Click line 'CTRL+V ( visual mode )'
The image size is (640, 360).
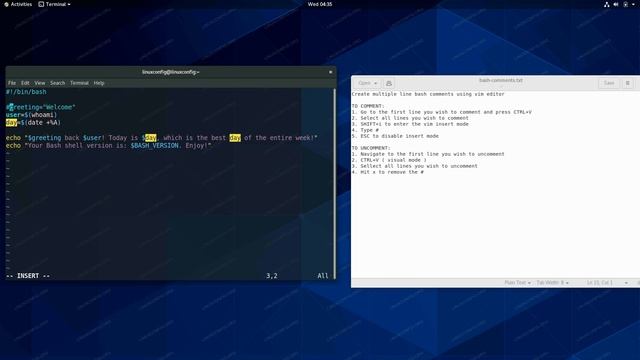coord(389,160)
